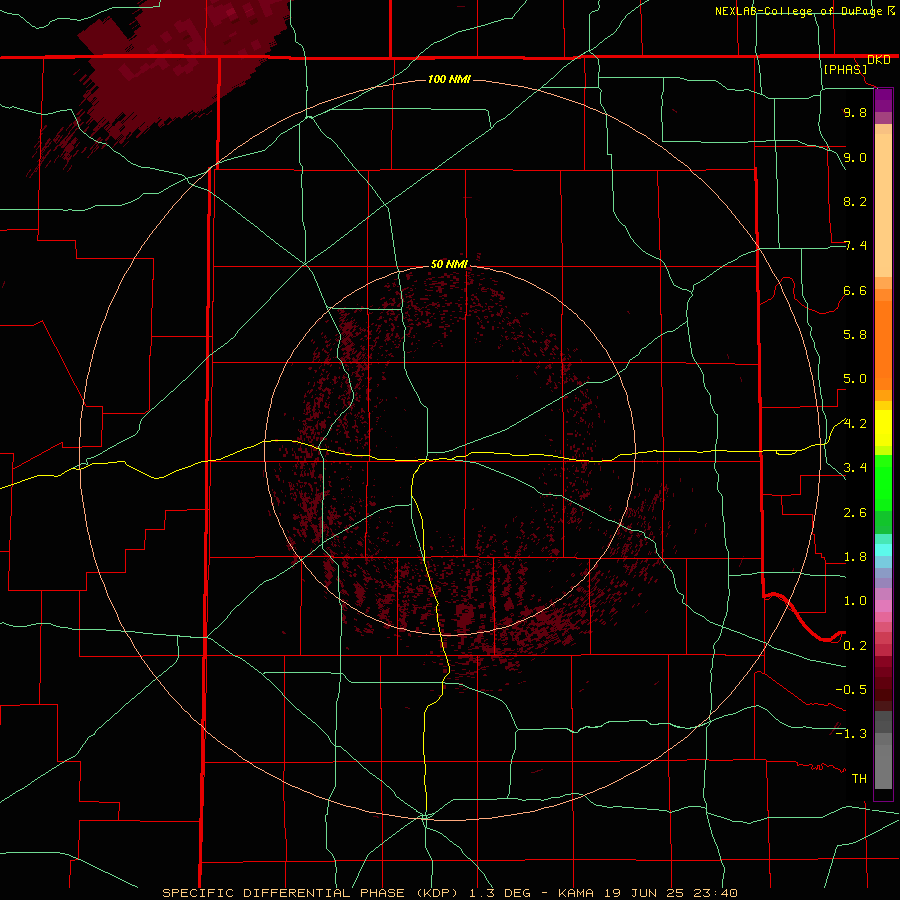900x900 pixels.
Task: Click the Specific Differential Phase caption at the bottom
Action: 449,893
